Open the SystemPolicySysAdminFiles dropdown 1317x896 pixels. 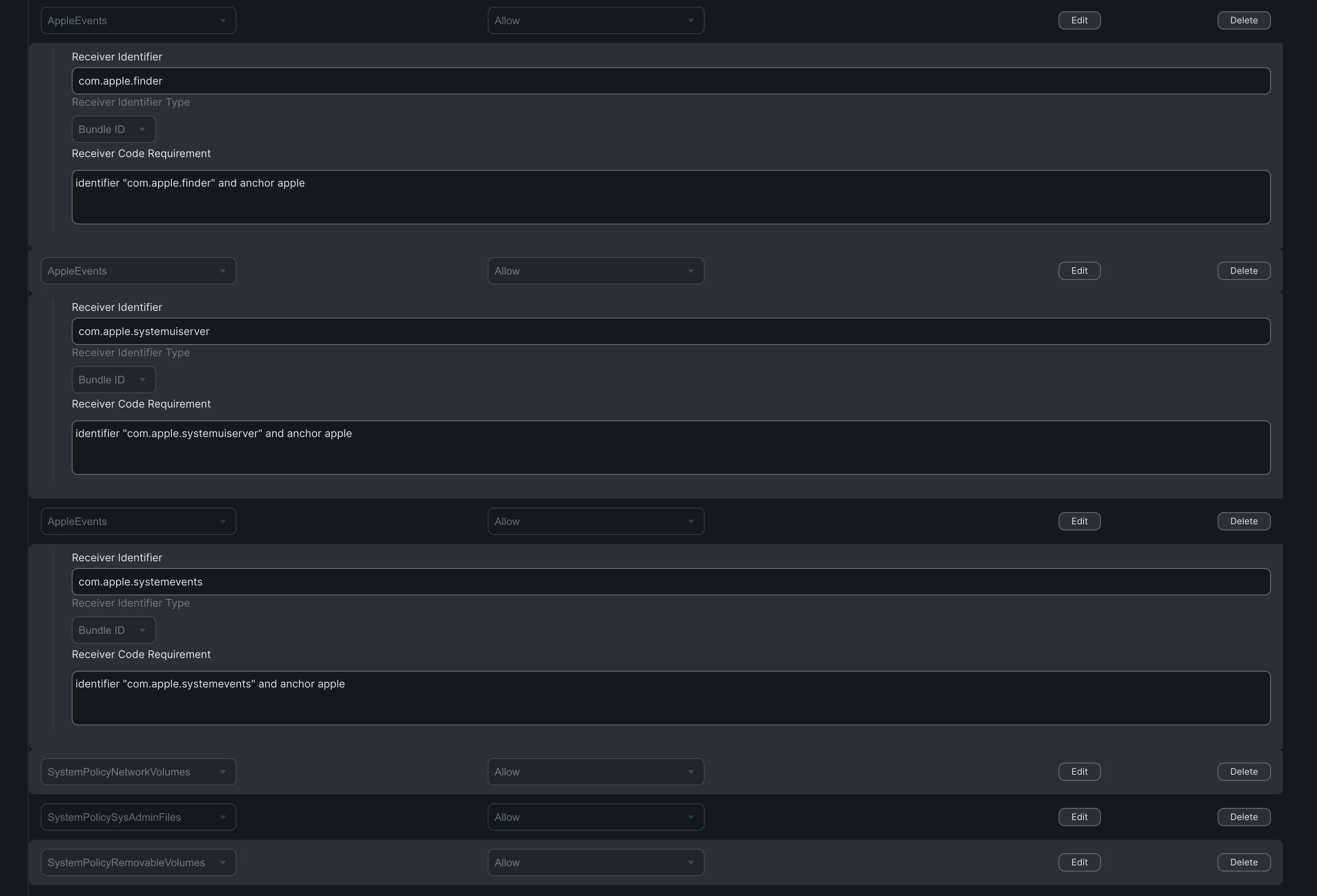click(x=138, y=817)
